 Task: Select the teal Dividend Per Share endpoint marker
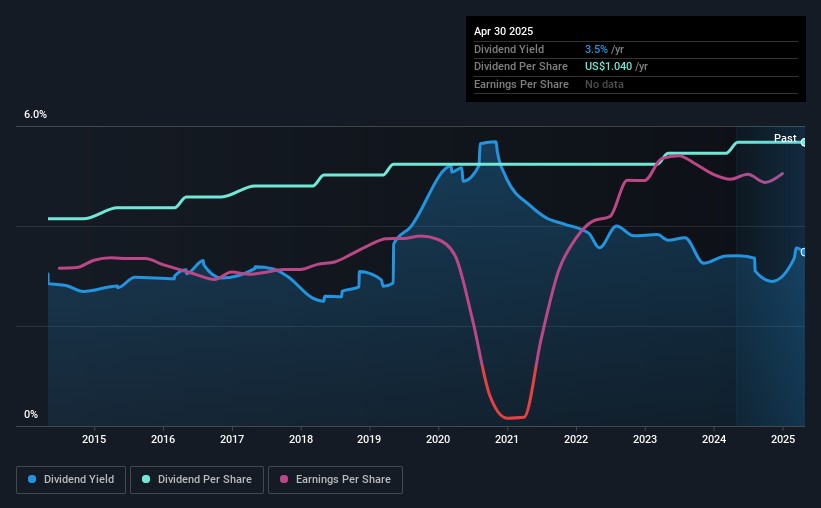point(804,142)
